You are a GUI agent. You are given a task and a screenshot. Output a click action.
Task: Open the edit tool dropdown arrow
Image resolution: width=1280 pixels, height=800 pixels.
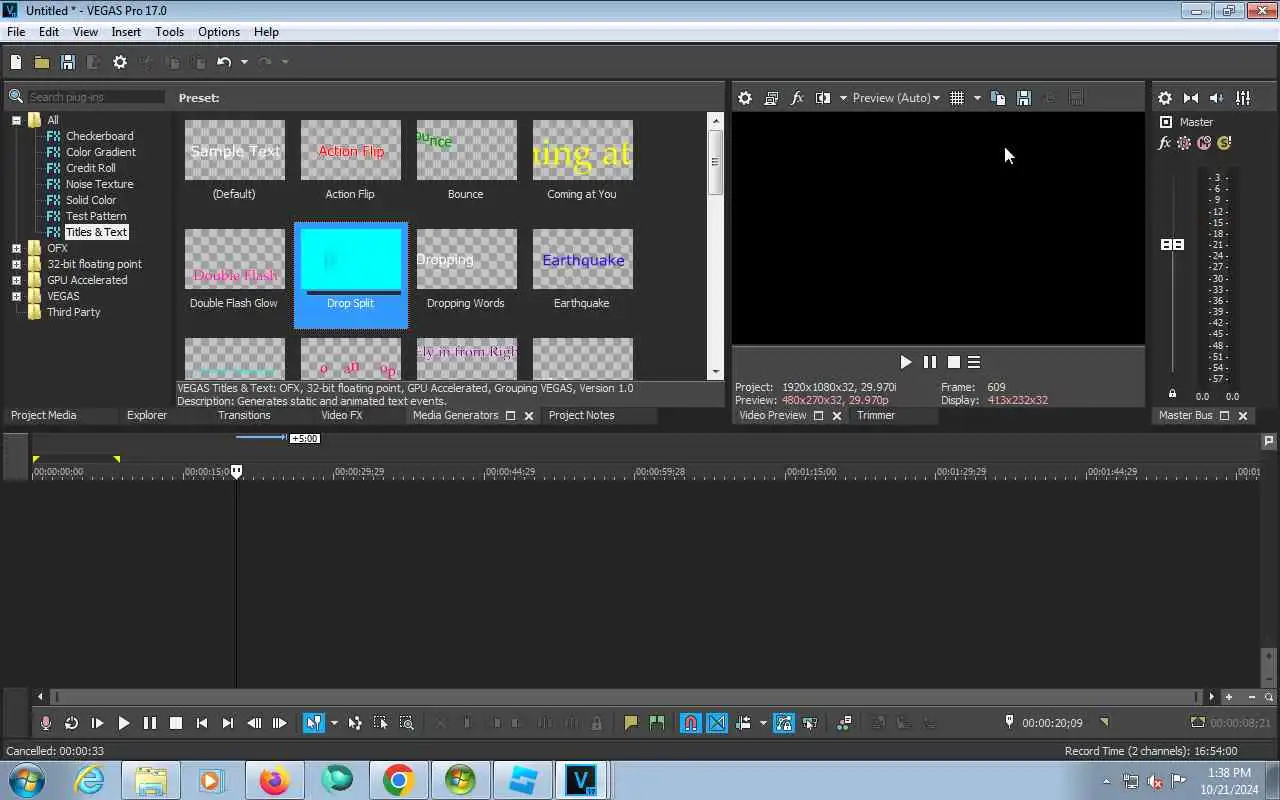[334, 723]
